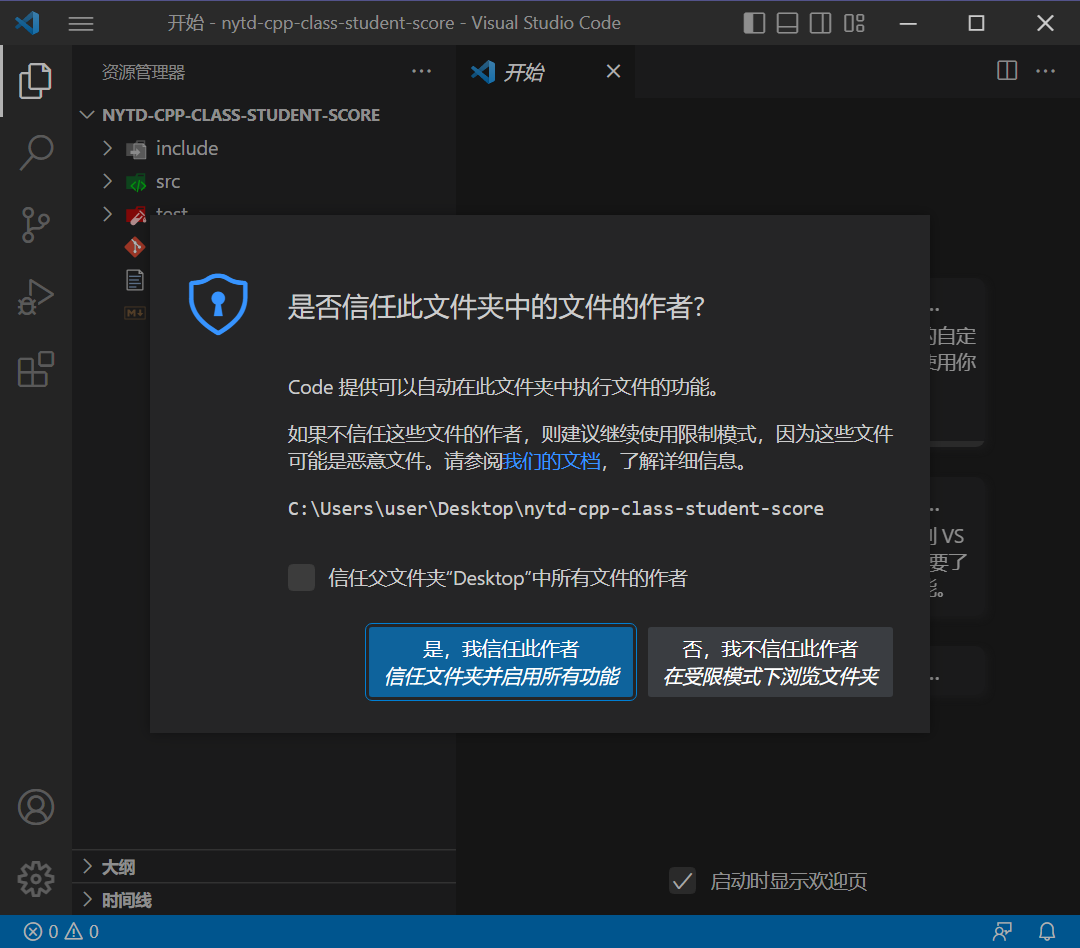
Task: Check trust parent folder "Desktop" checkbox
Action: pyautogui.click(x=302, y=578)
